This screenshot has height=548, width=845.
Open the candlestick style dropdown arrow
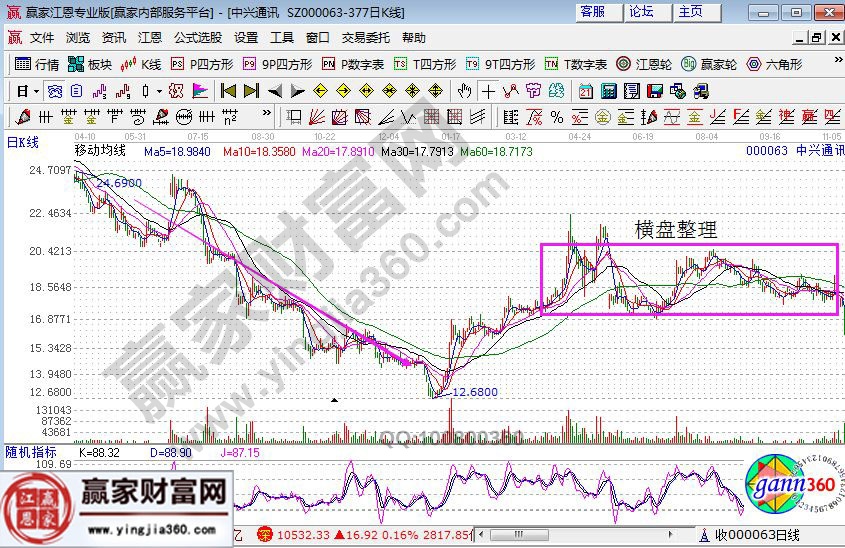[x=160, y=91]
